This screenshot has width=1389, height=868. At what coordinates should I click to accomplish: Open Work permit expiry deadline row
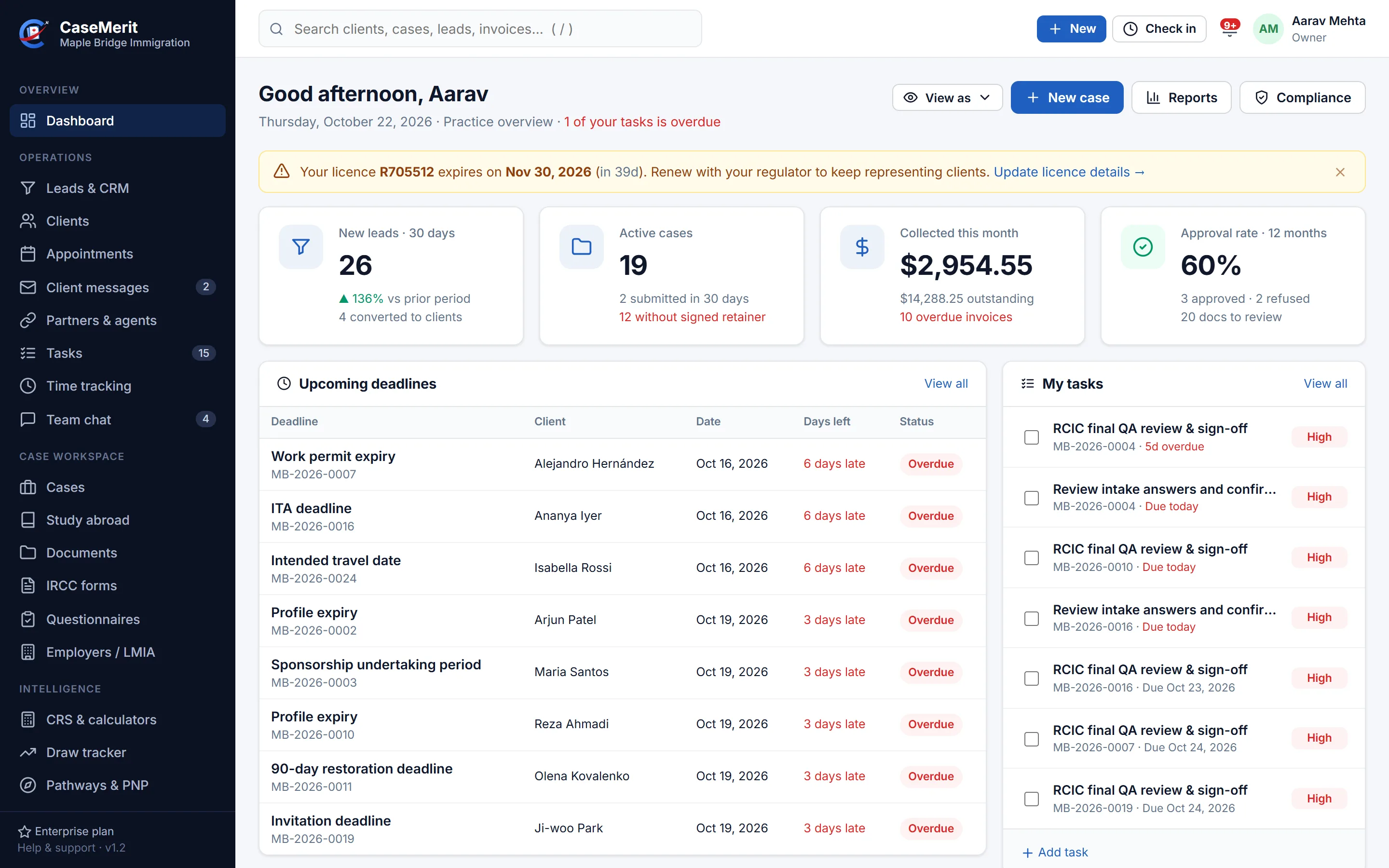click(622, 464)
